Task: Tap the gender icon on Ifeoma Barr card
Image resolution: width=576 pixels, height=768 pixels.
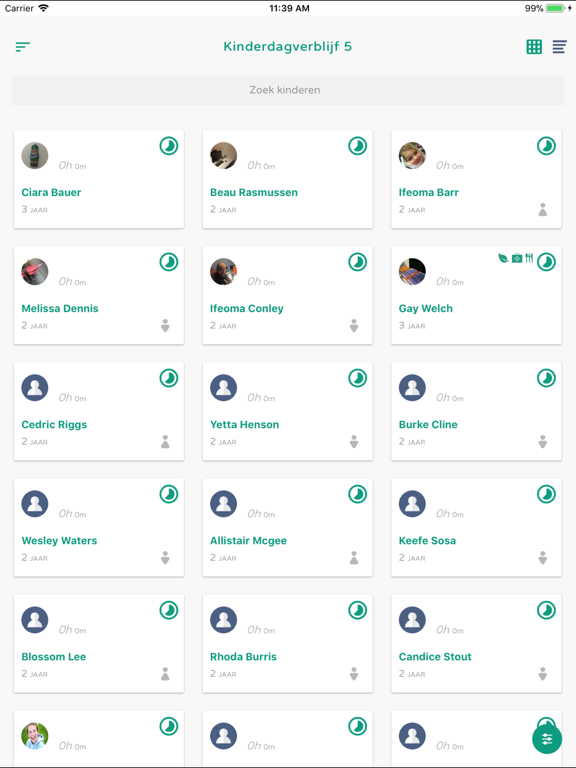Action: (543, 210)
